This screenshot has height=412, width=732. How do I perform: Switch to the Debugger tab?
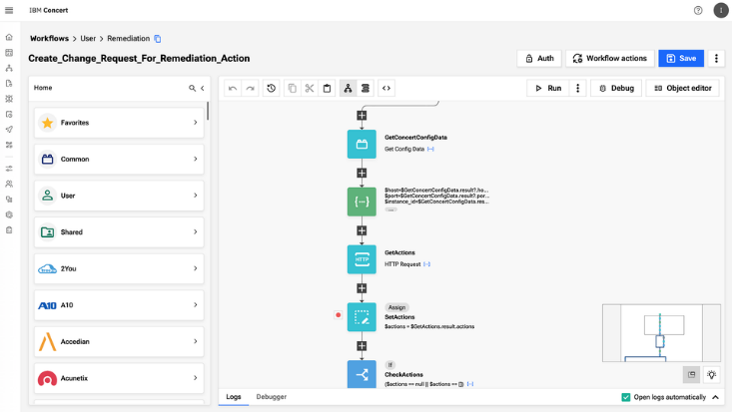(x=271, y=397)
